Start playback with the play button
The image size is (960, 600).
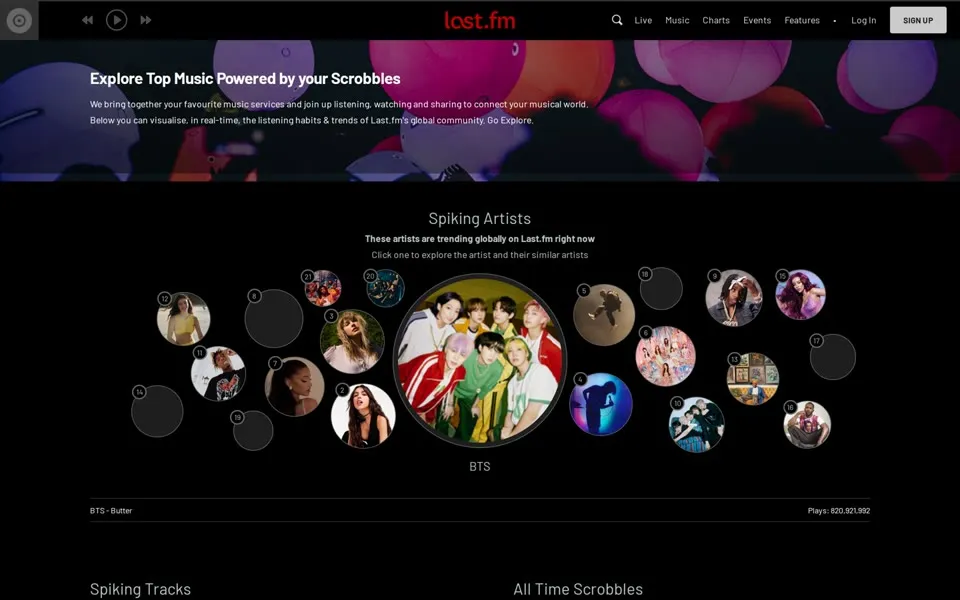coord(116,20)
